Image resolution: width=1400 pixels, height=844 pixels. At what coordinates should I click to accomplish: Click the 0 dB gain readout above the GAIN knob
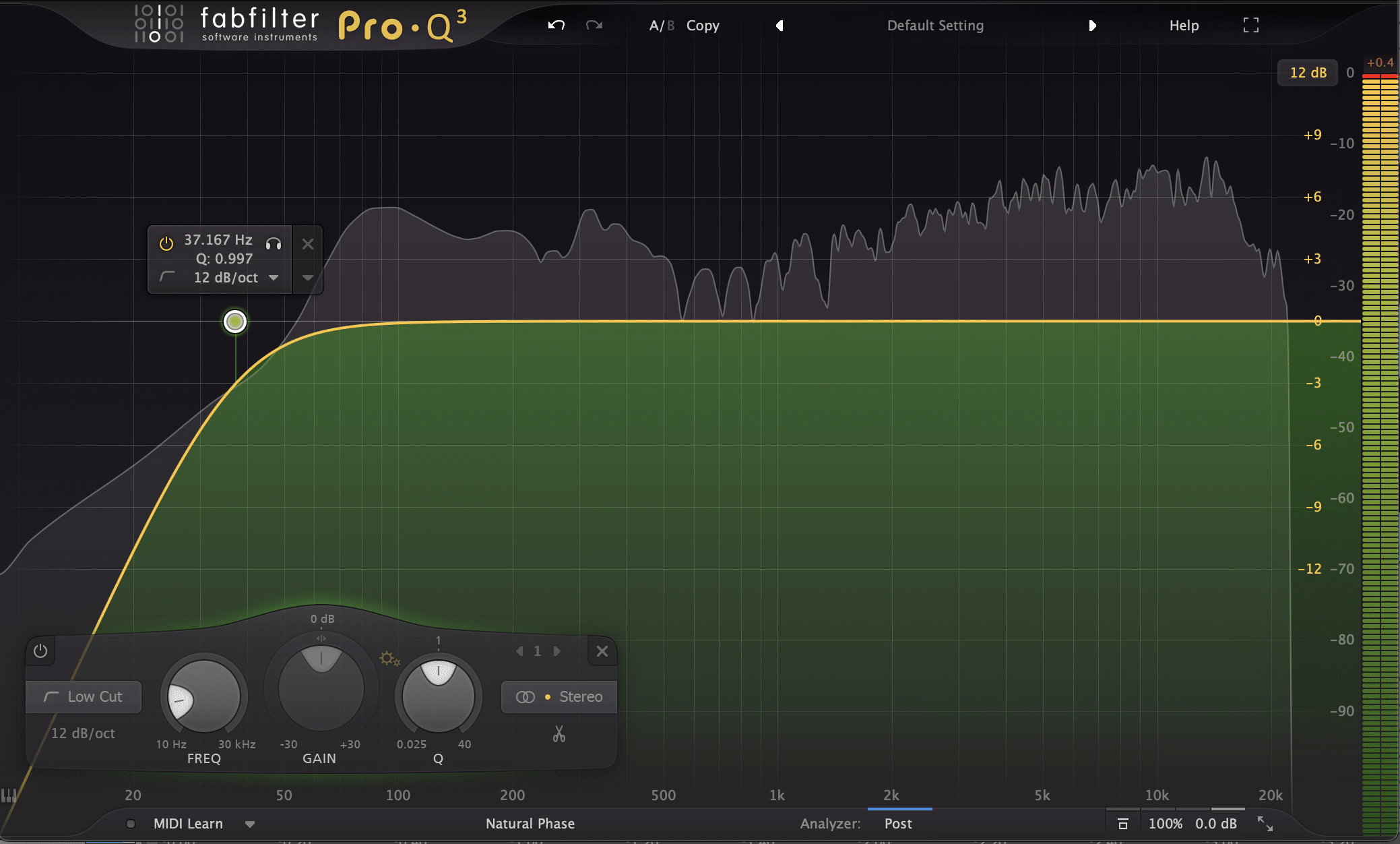[322, 619]
